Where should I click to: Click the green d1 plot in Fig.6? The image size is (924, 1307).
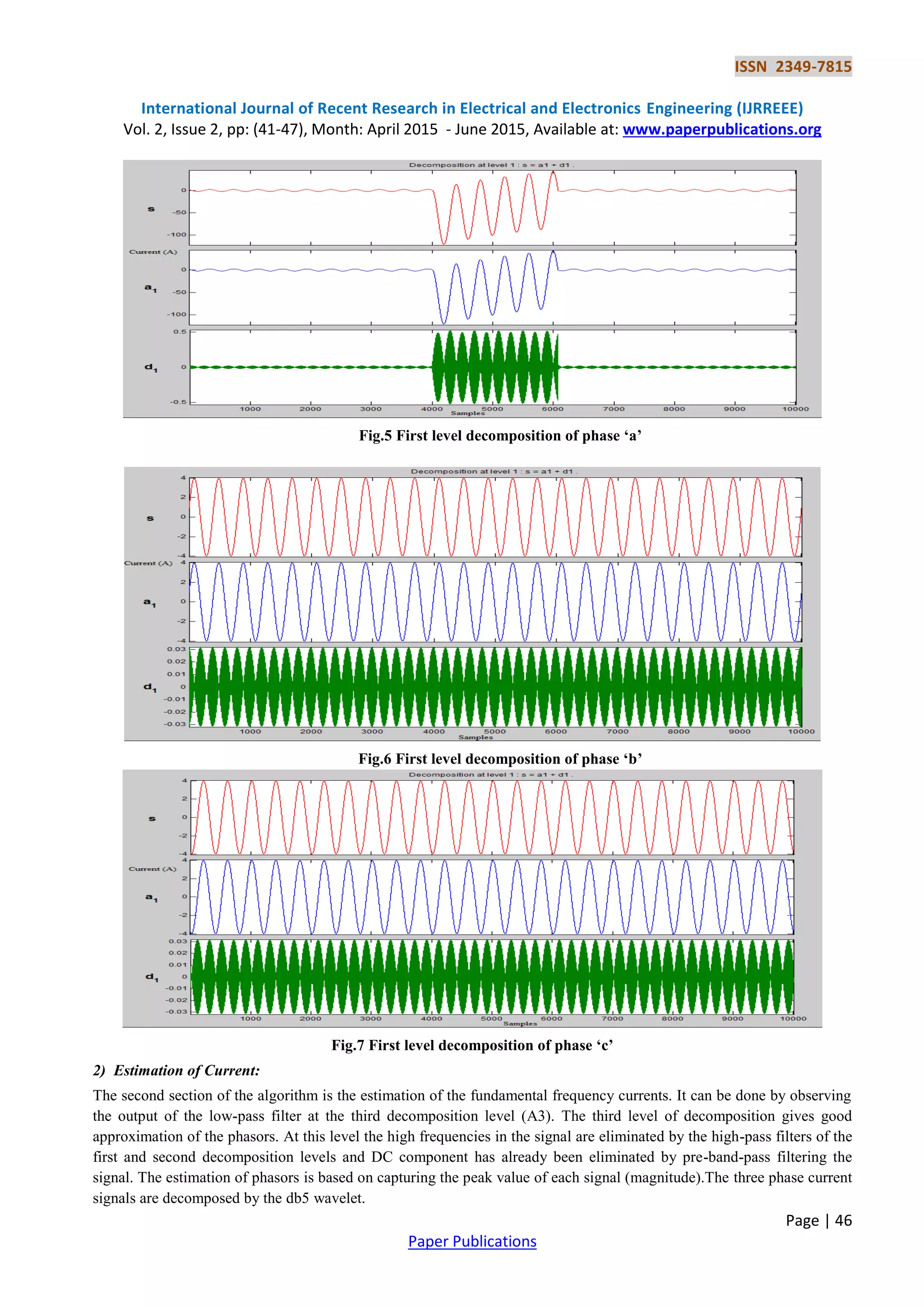[495, 686]
